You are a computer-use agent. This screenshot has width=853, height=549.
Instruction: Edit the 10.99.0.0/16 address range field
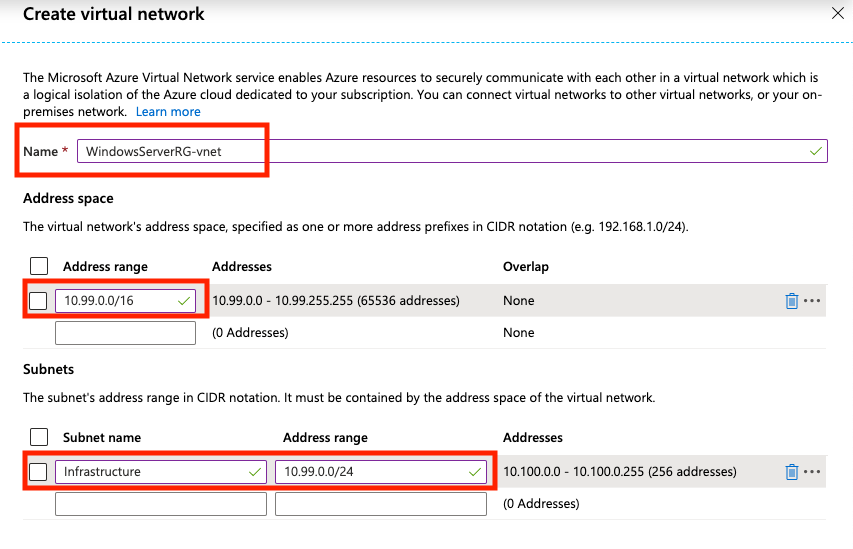click(115, 301)
